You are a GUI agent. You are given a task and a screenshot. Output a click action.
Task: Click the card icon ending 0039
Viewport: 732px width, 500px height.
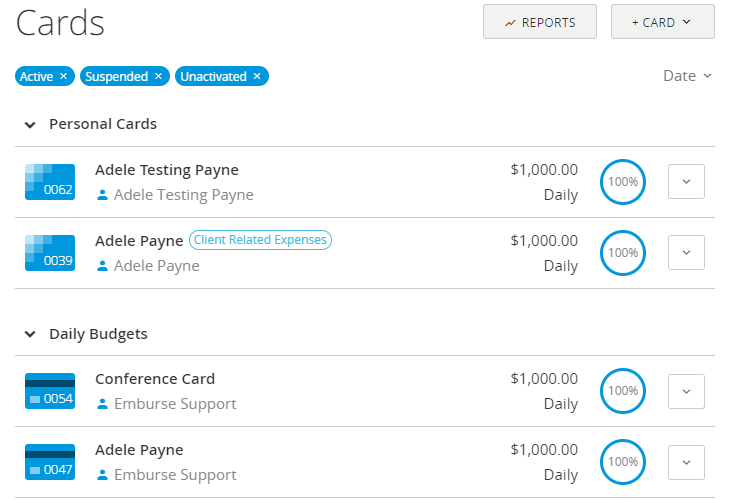click(50, 253)
